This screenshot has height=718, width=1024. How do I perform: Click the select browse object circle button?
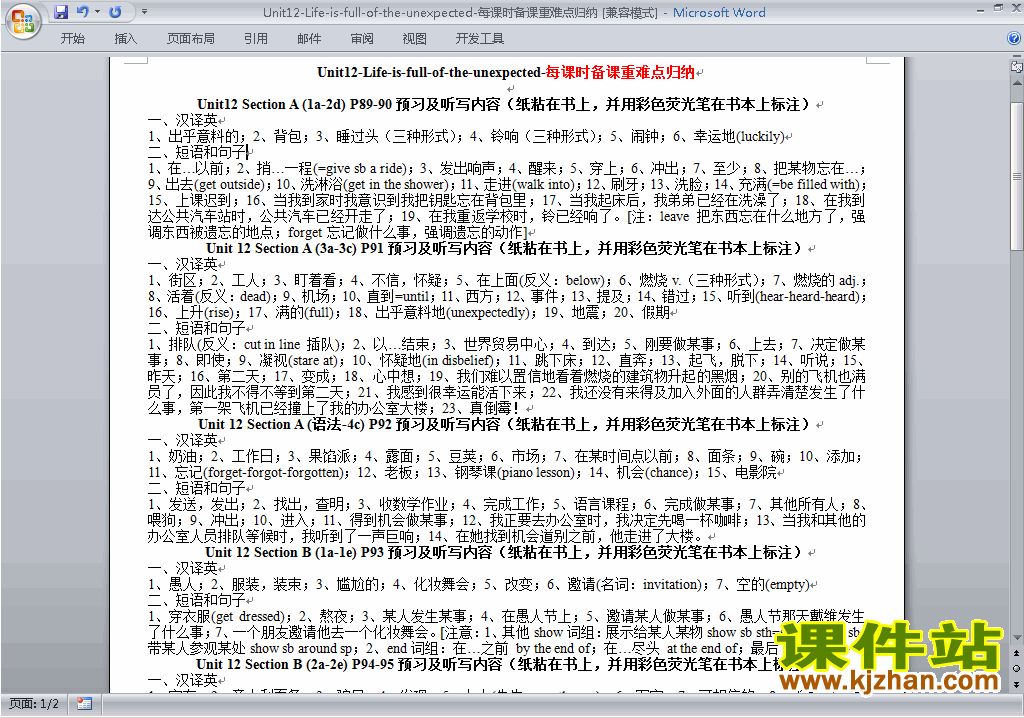(x=1017, y=668)
